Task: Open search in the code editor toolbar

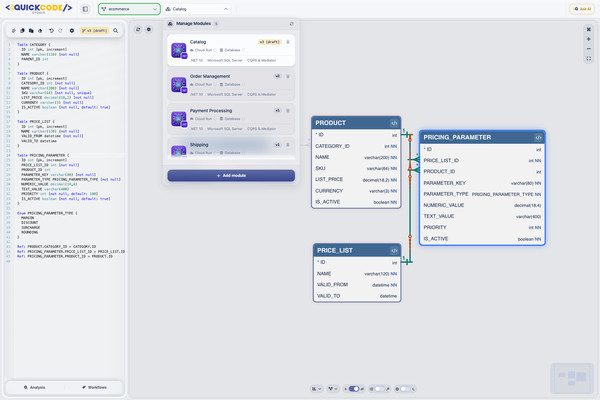Action: point(116,31)
